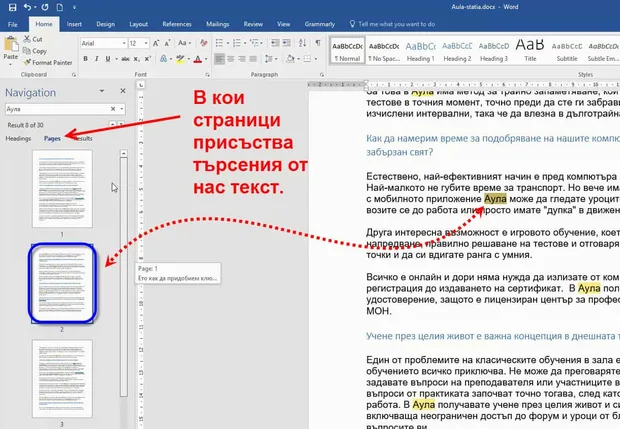The image size is (620, 429).
Task: Copy the selected text
Action: [x=35, y=51]
